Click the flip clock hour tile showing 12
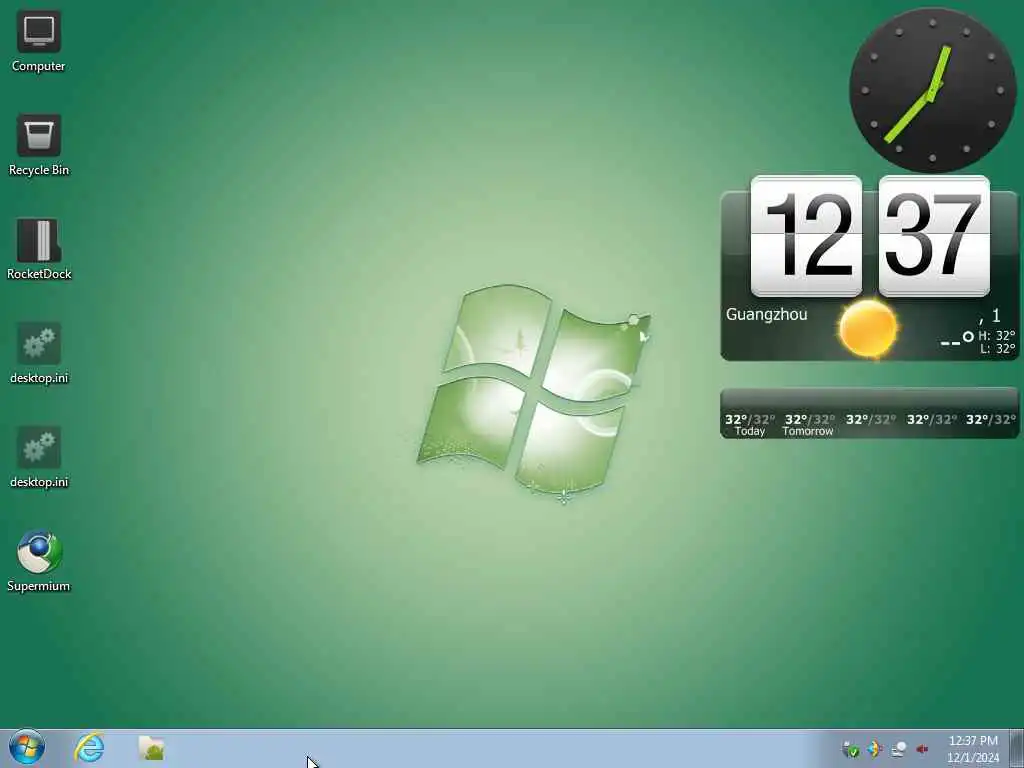Viewport: 1024px width, 768px height. coord(807,236)
